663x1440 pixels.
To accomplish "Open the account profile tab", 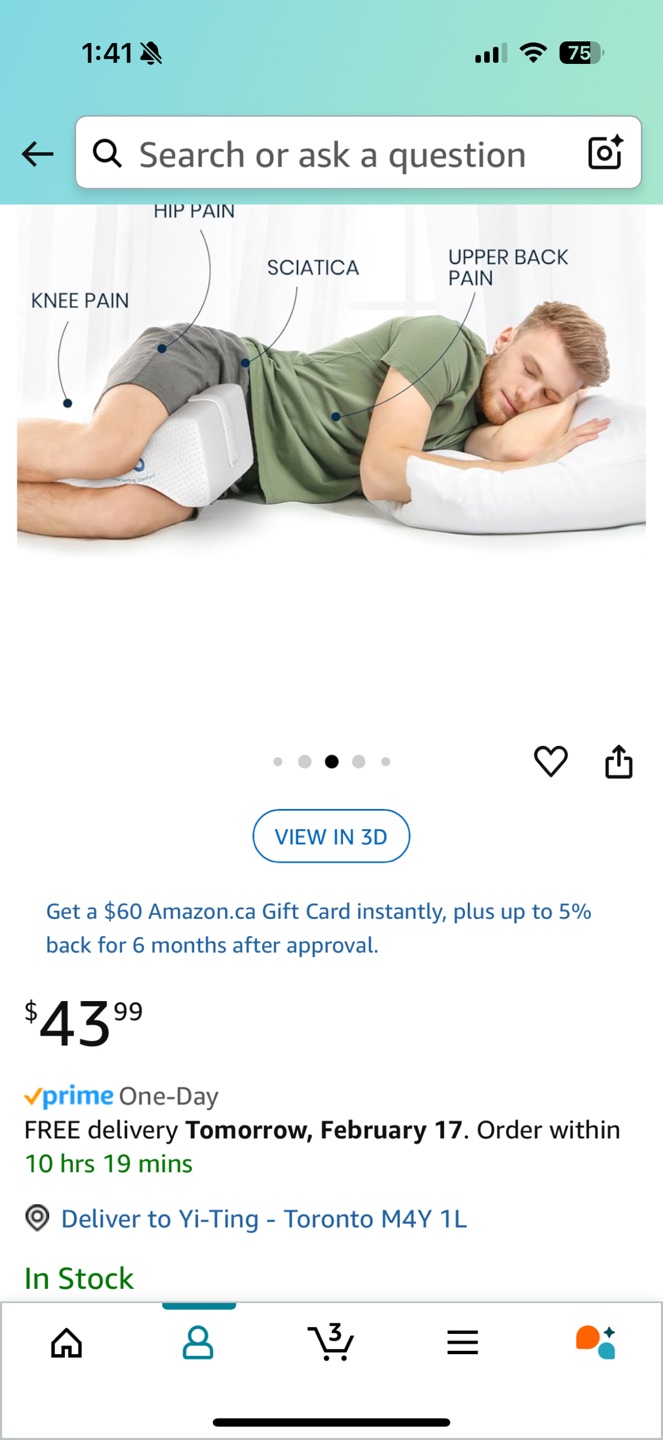I will pyautogui.click(x=198, y=1342).
